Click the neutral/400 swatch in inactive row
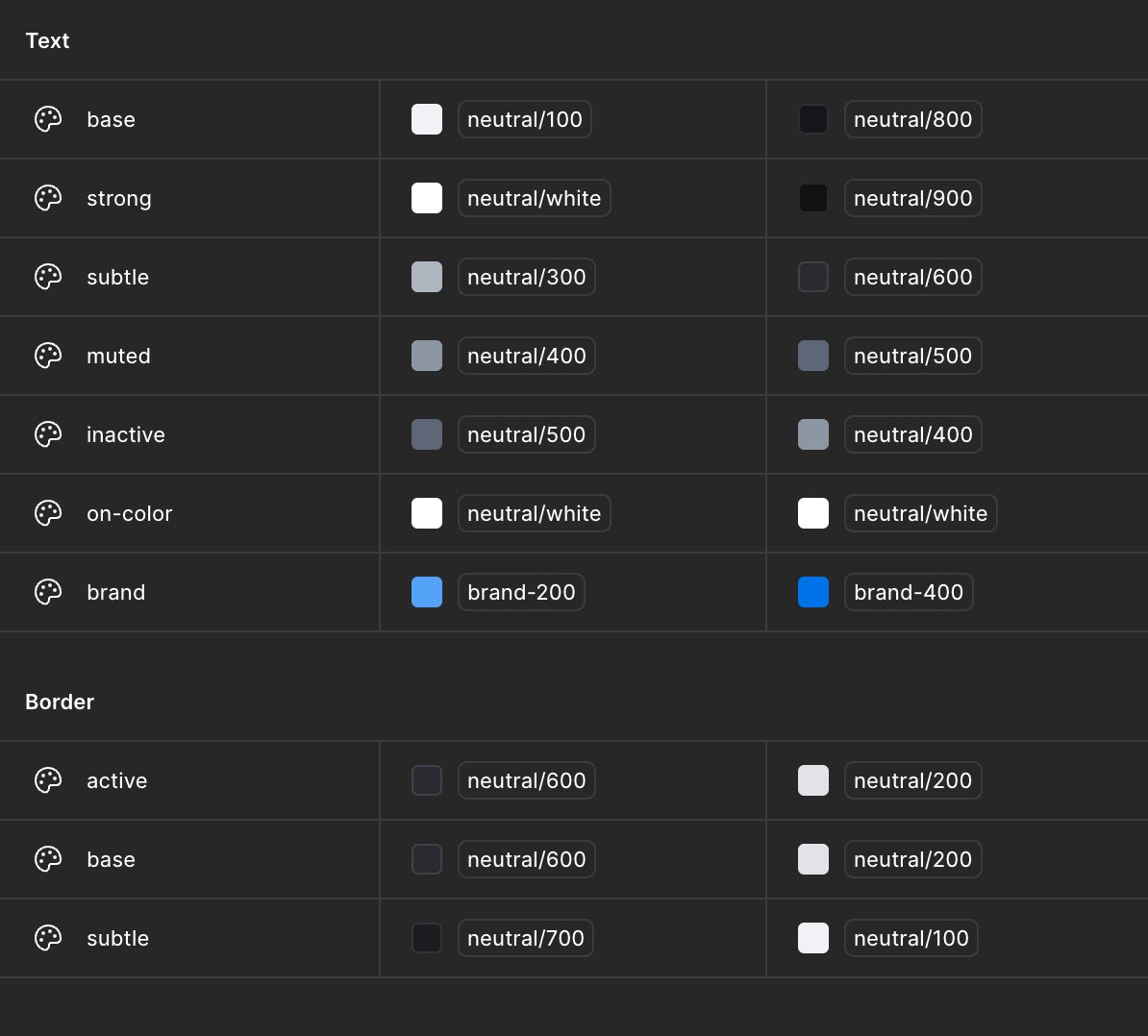 tap(813, 434)
